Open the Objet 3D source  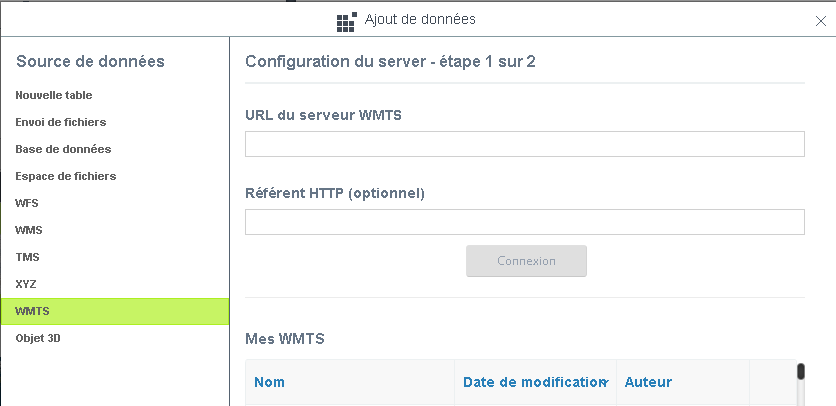point(38,338)
